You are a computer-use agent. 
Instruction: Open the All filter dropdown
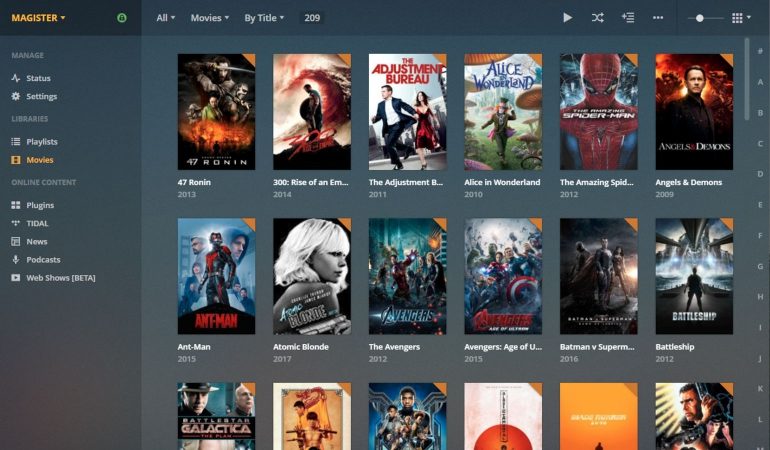[x=165, y=18]
